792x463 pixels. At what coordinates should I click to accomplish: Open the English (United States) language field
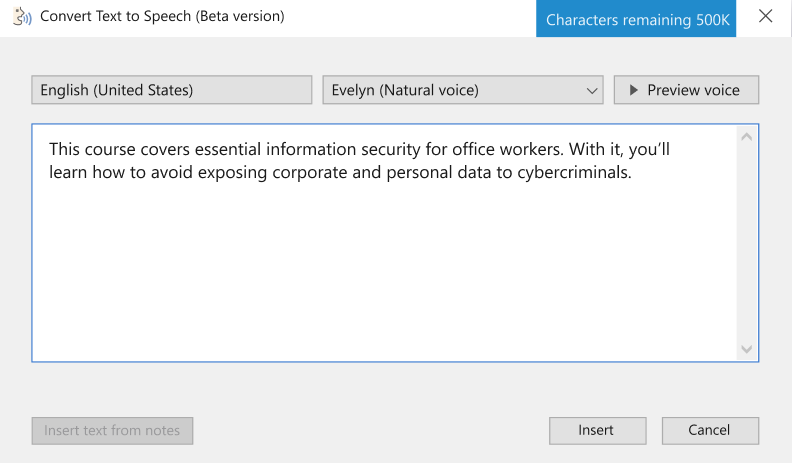tap(172, 90)
